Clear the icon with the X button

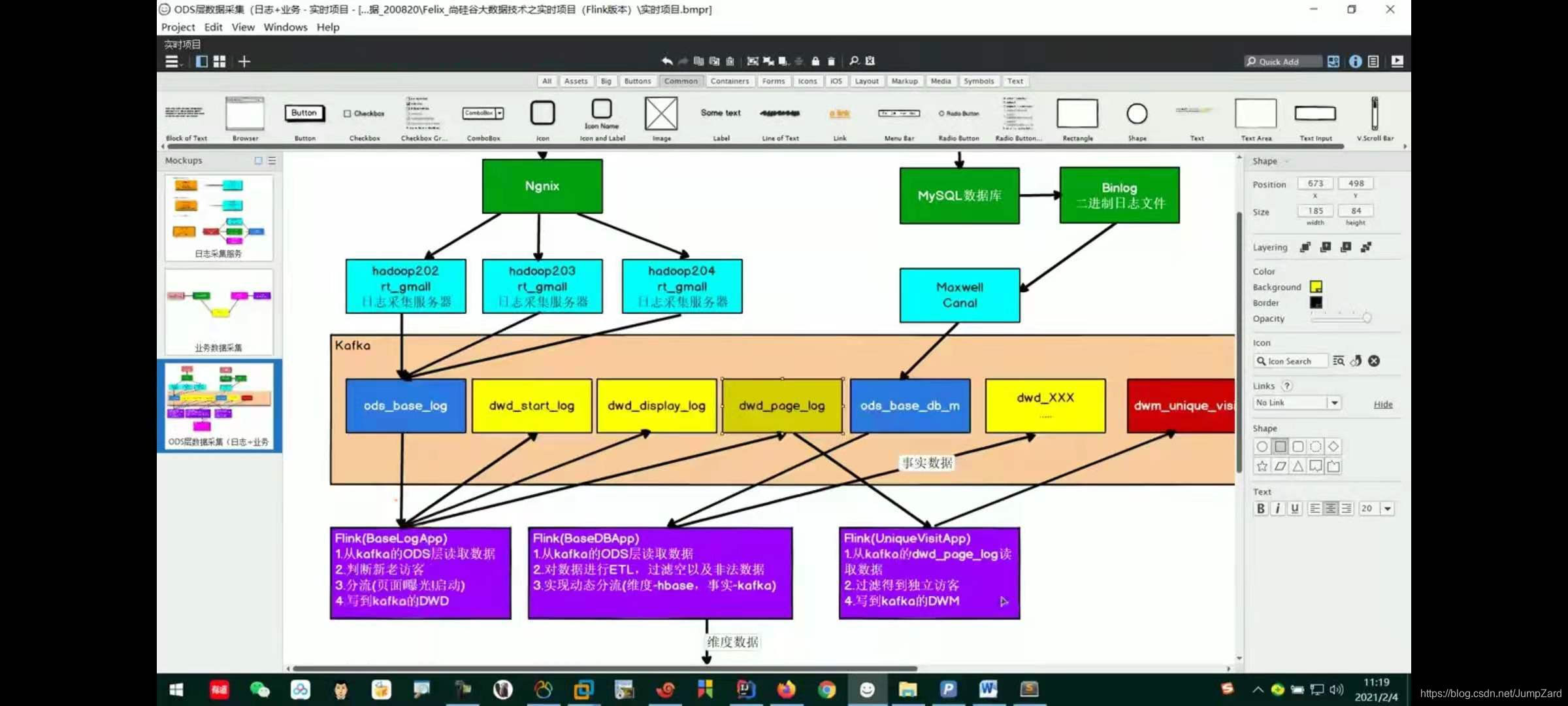pyautogui.click(x=1374, y=361)
